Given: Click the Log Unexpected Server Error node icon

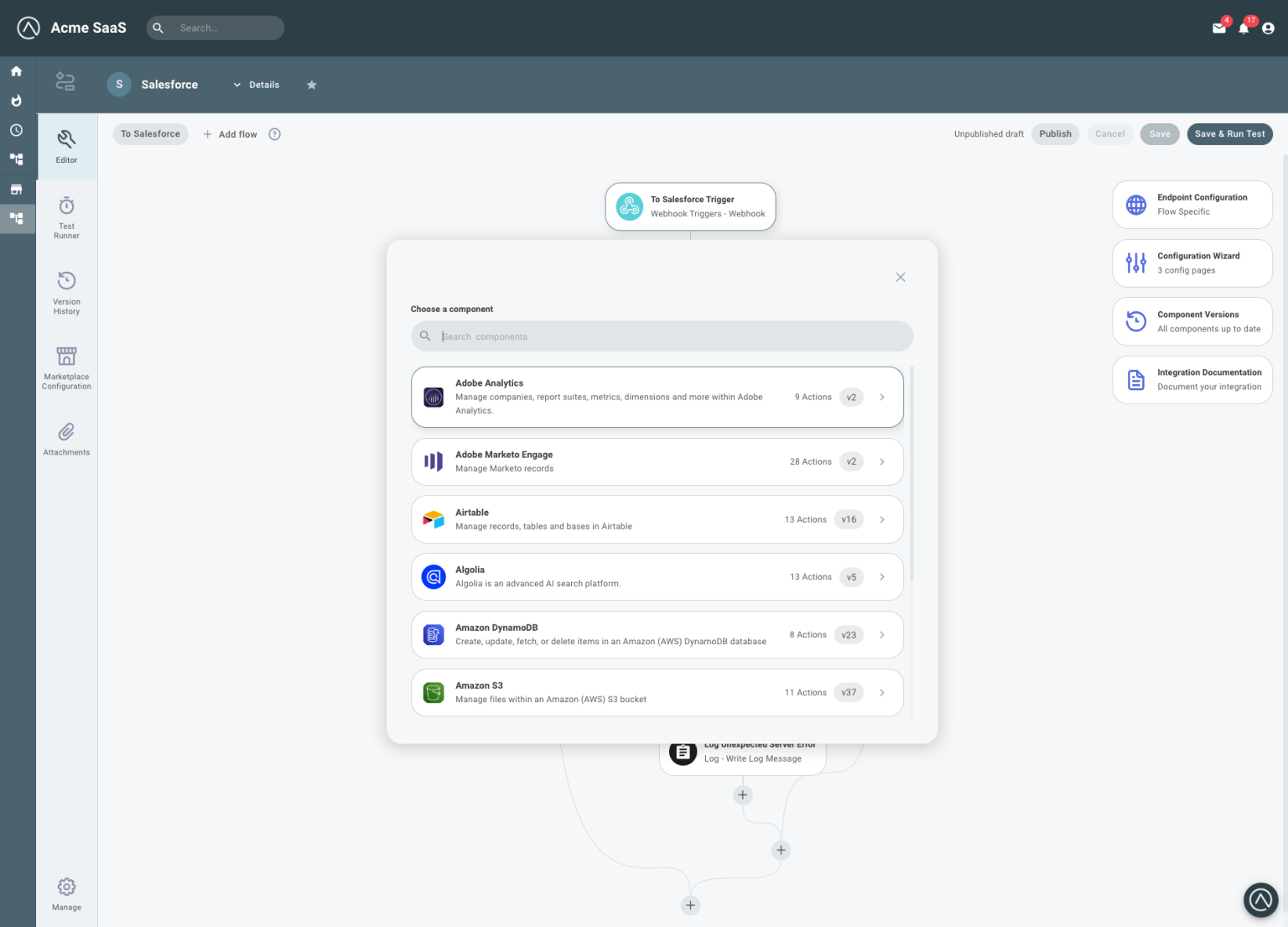Looking at the screenshot, I should 683,752.
